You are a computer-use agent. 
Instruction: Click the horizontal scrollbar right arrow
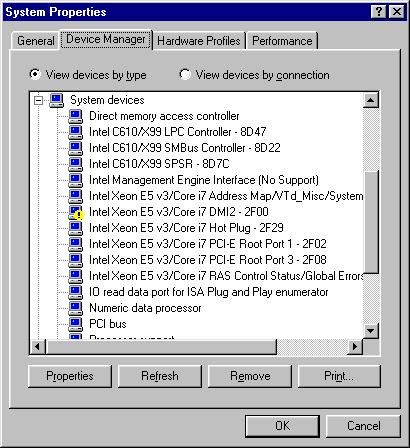[355, 347]
